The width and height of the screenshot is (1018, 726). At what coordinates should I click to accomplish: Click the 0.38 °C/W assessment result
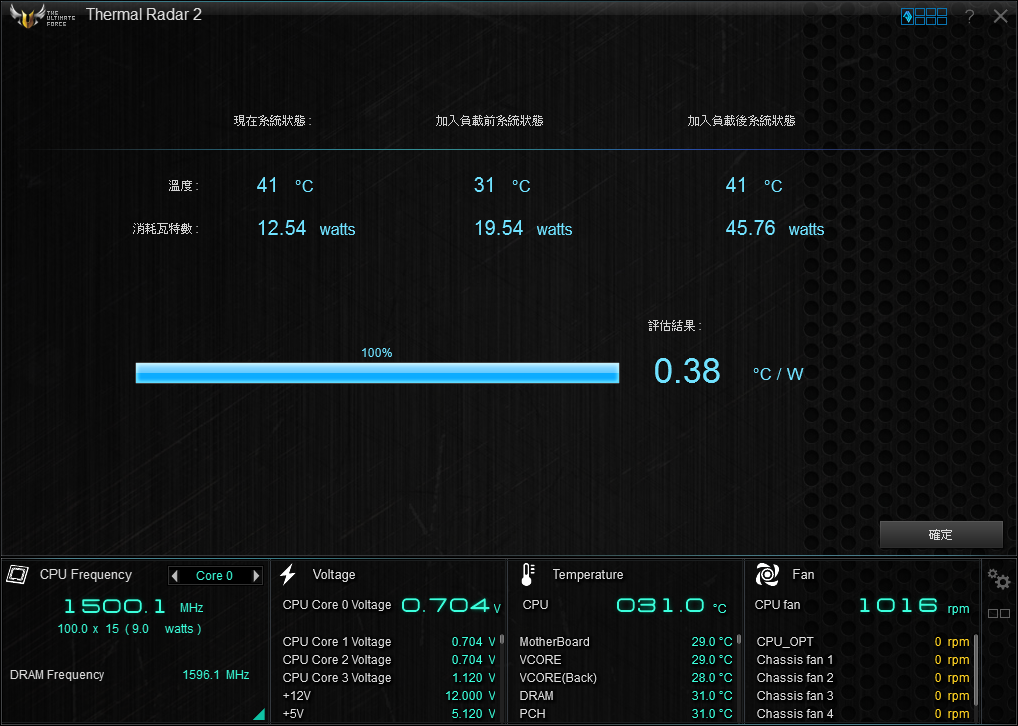(687, 371)
